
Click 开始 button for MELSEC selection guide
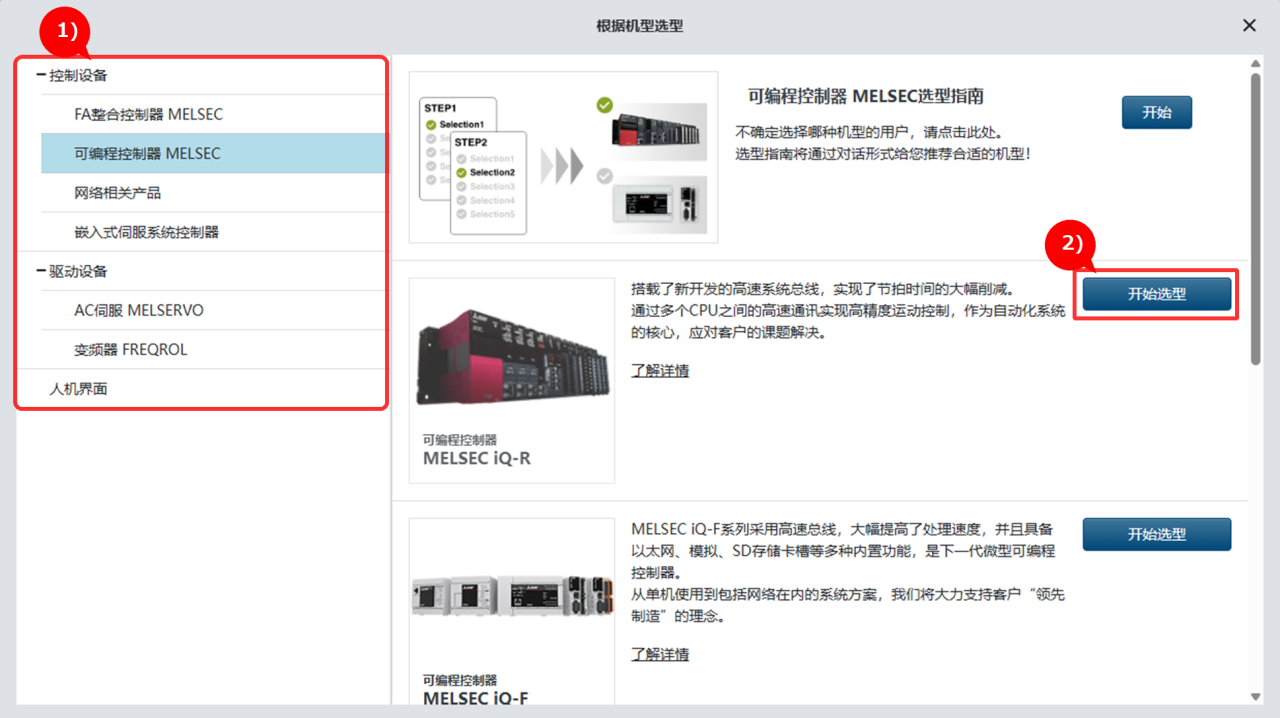[1156, 112]
